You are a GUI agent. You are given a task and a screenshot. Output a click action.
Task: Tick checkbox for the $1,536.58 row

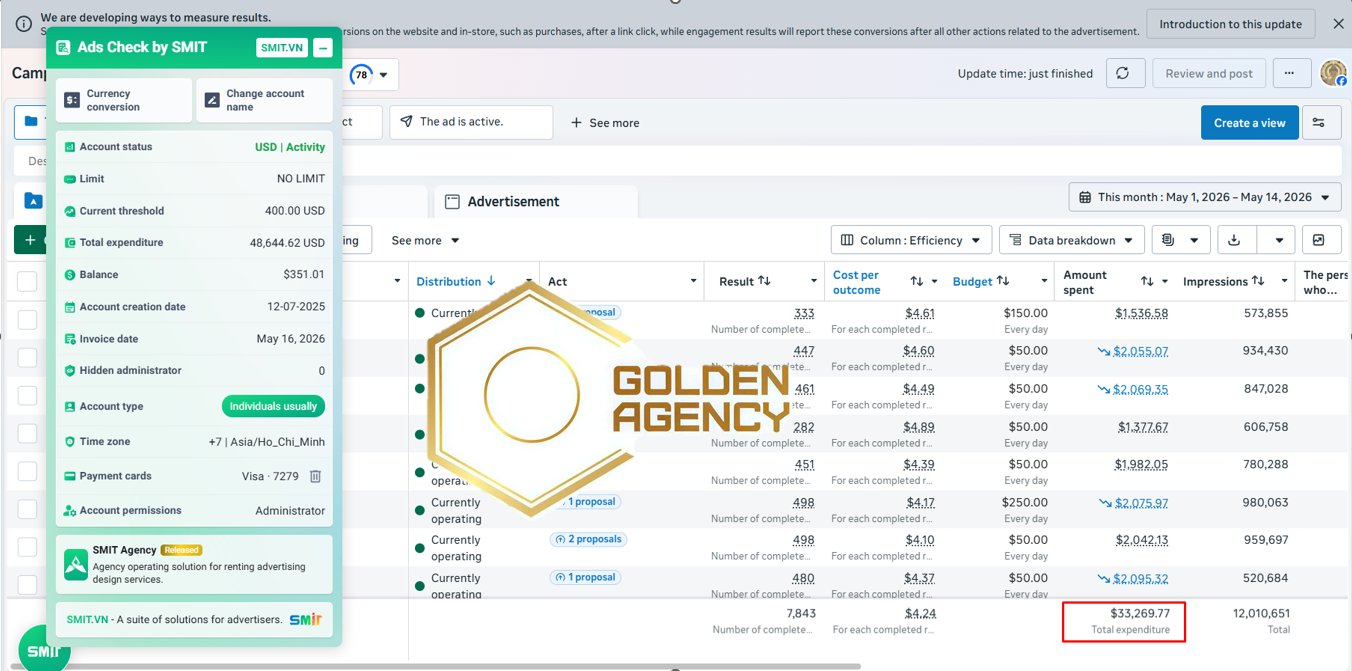coord(27,320)
